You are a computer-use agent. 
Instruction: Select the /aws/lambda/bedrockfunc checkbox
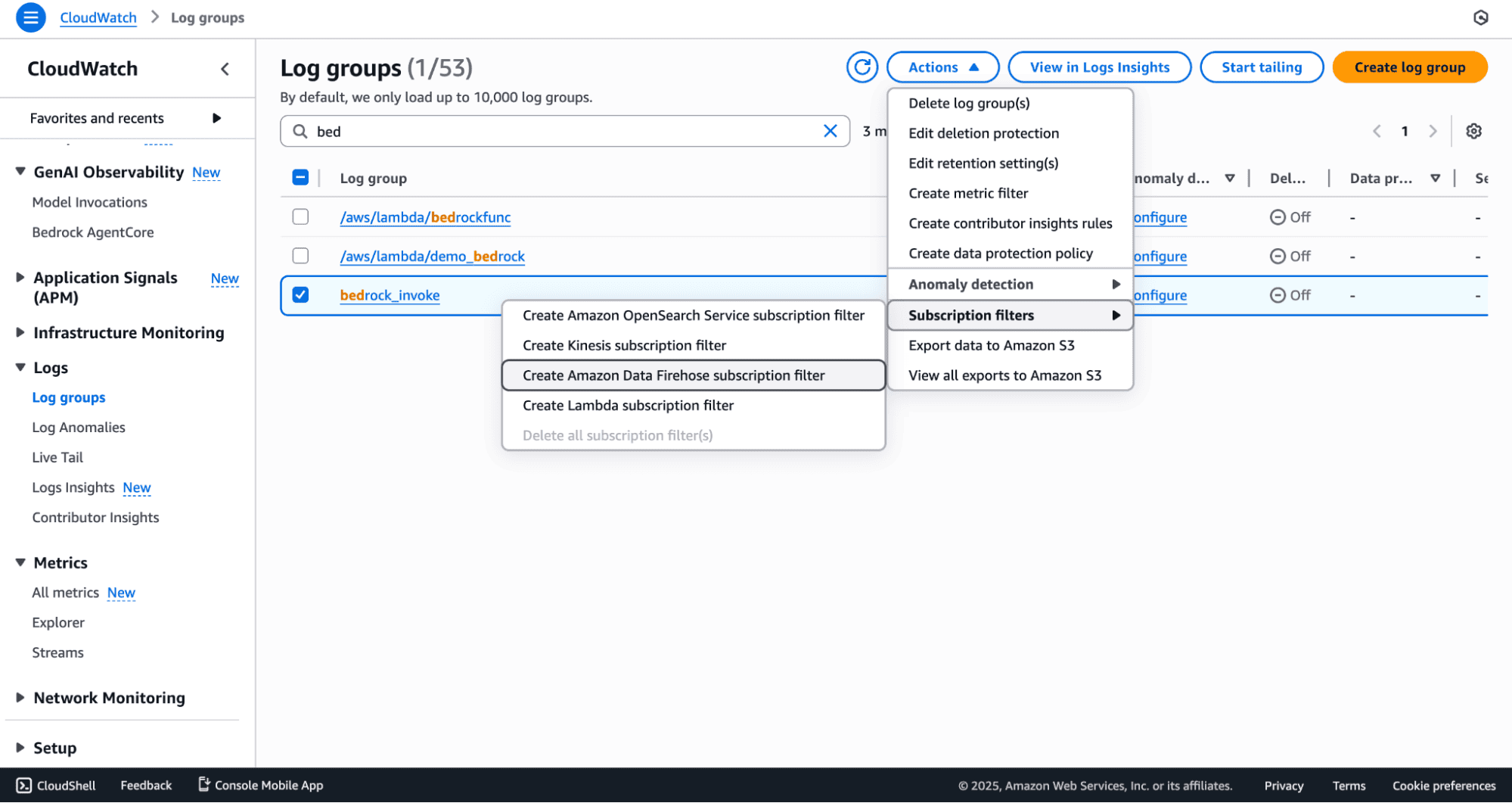click(x=300, y=216)
